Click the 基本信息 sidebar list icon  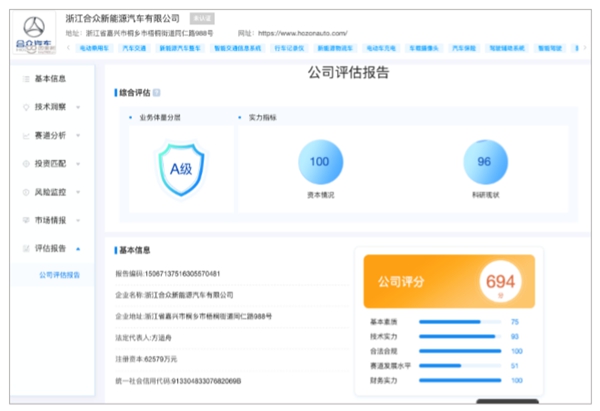click(25, 79)
